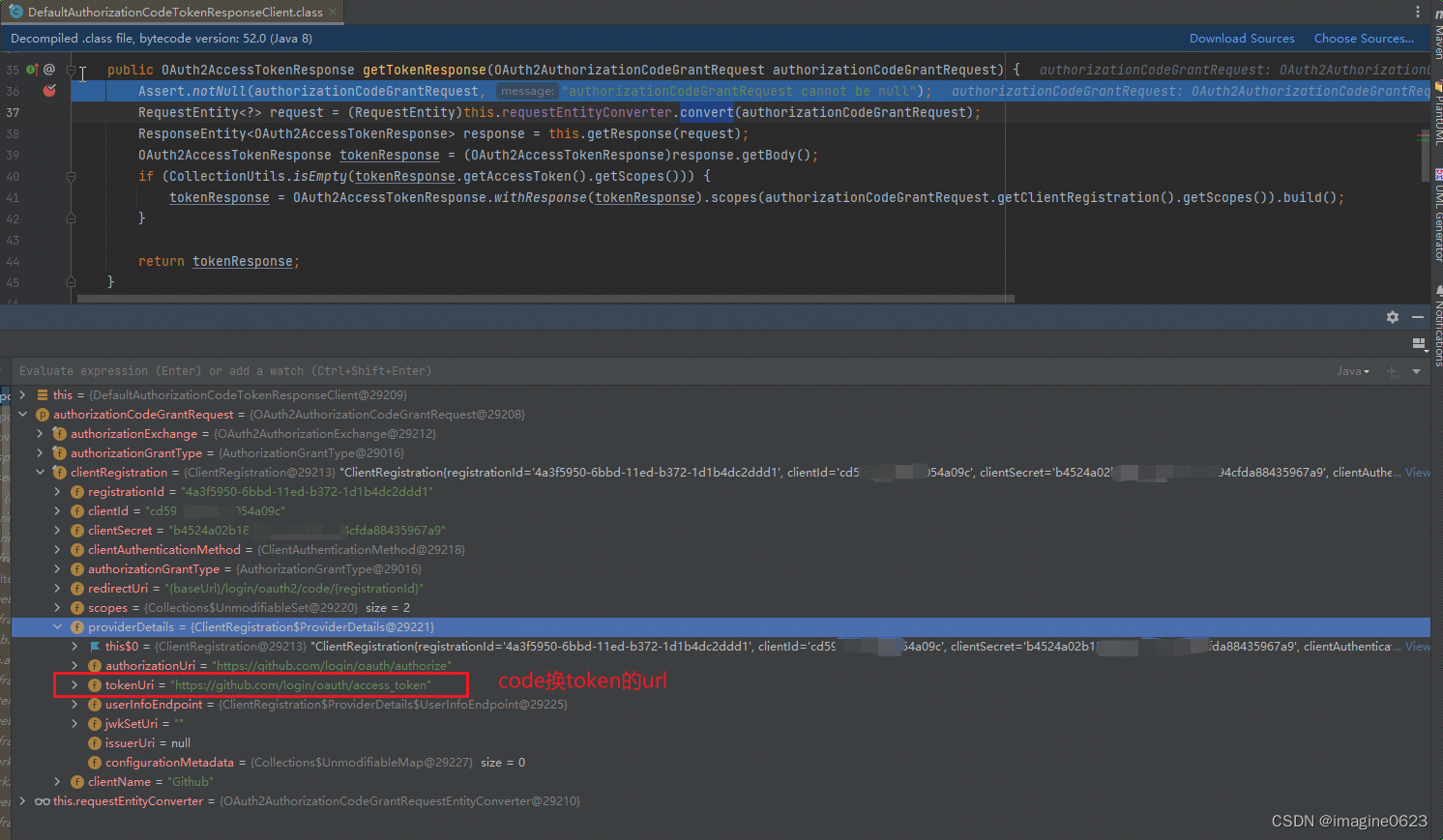Expand the authorizationExchange node
1443x840 pixels.
[40, 434]
